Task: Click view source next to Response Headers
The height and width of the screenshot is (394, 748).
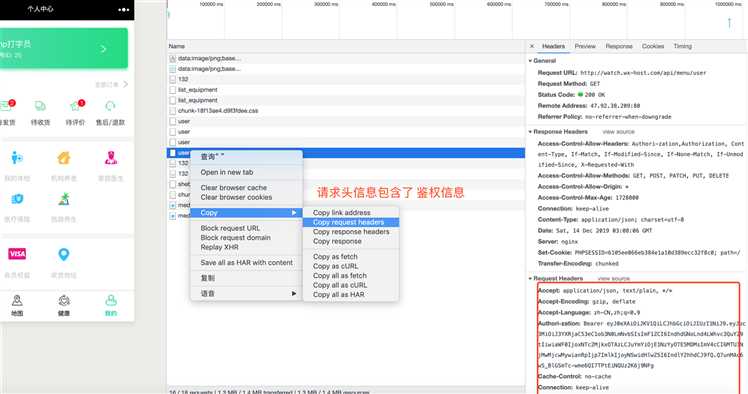Action: [x=618, y=132]
